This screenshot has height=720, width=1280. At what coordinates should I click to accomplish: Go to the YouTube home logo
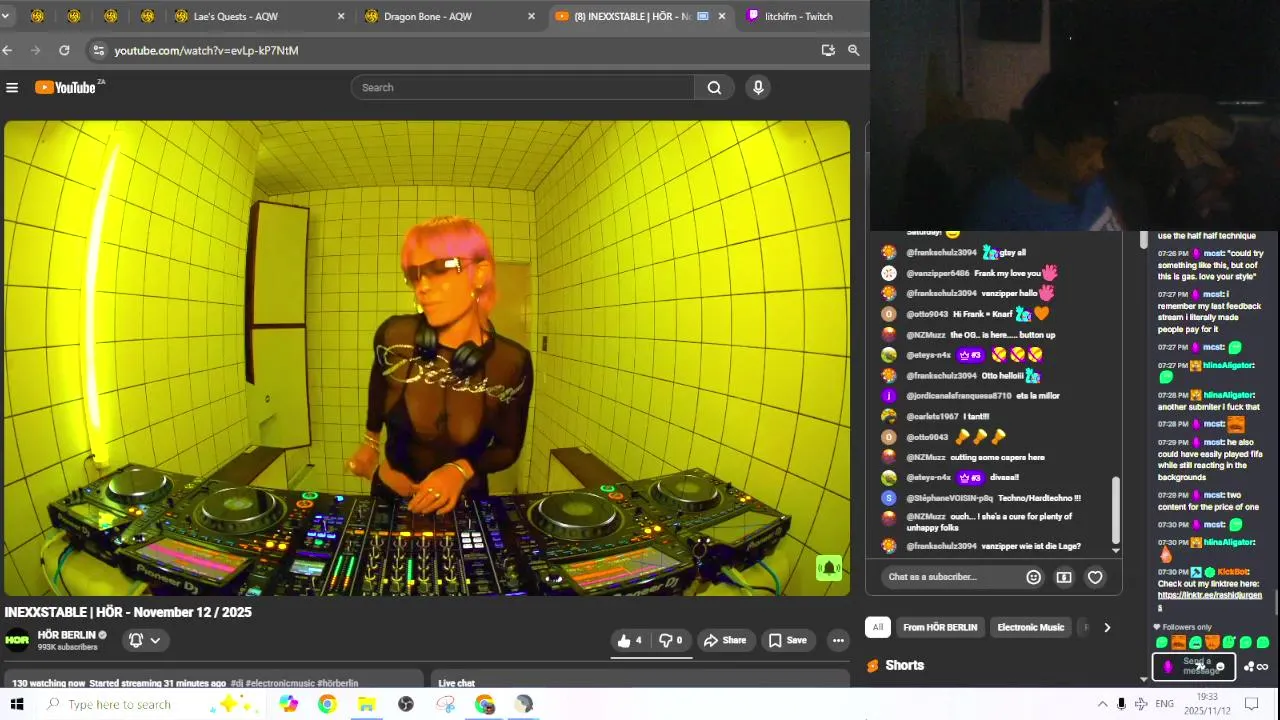pos(68,88)
